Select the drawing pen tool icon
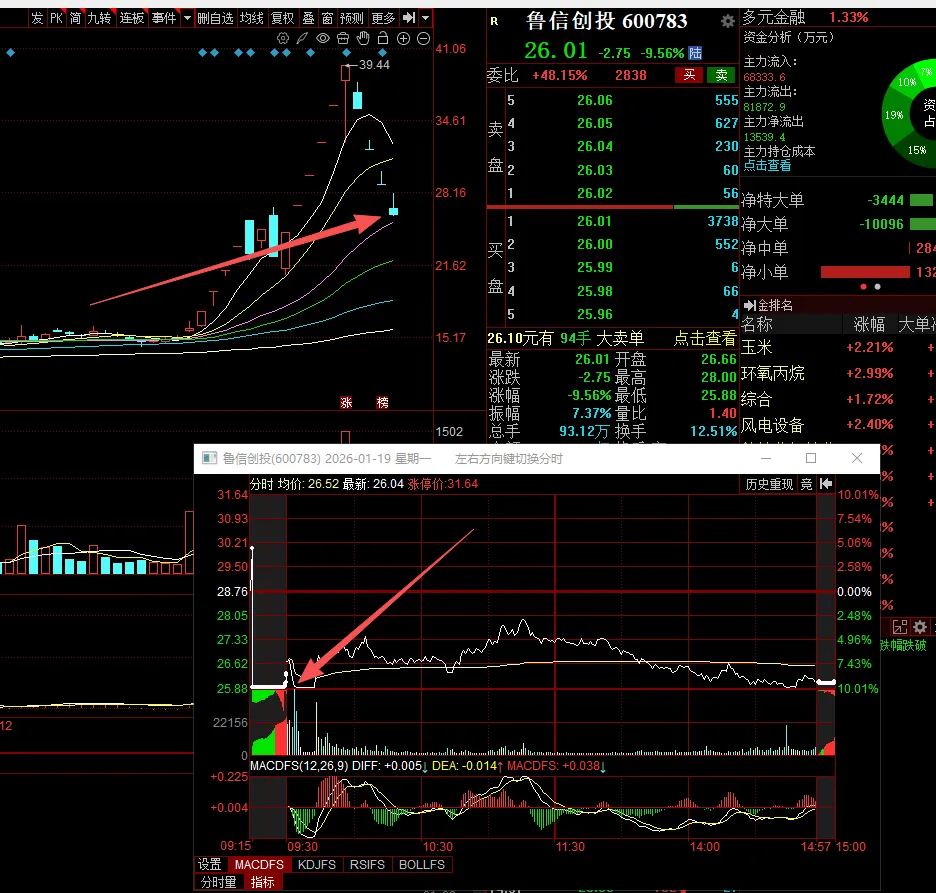Viewport: 936px width, 893px height. (x=303, y=39)
